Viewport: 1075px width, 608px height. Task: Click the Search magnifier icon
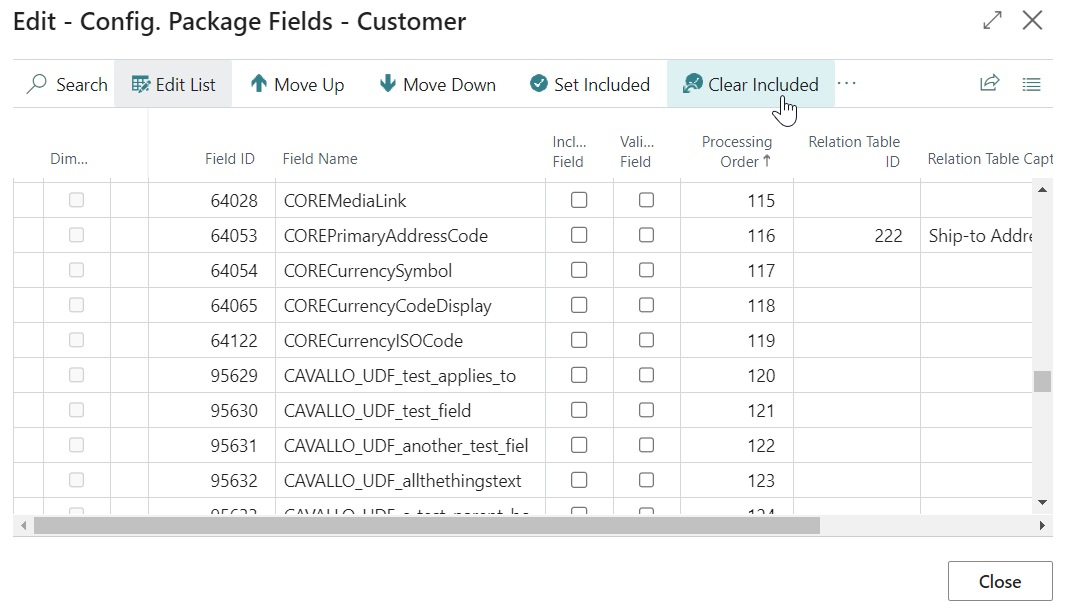[x=37, y=85]
